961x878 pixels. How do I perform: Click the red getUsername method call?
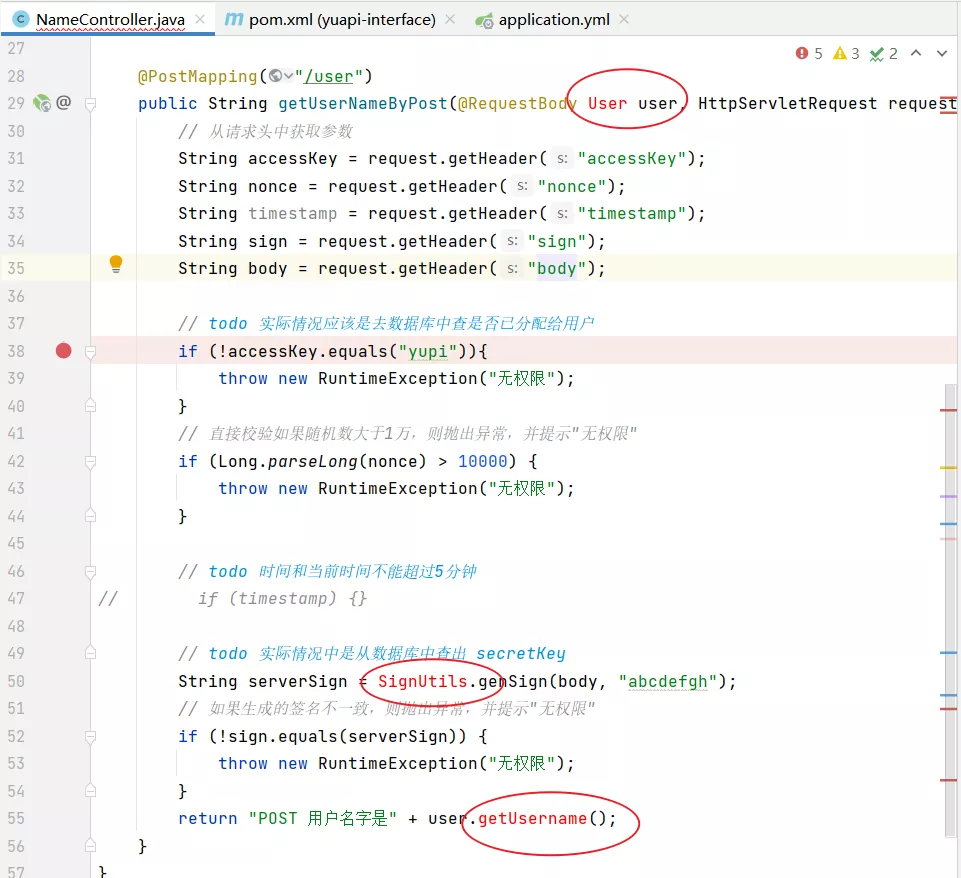pos(533,819)
